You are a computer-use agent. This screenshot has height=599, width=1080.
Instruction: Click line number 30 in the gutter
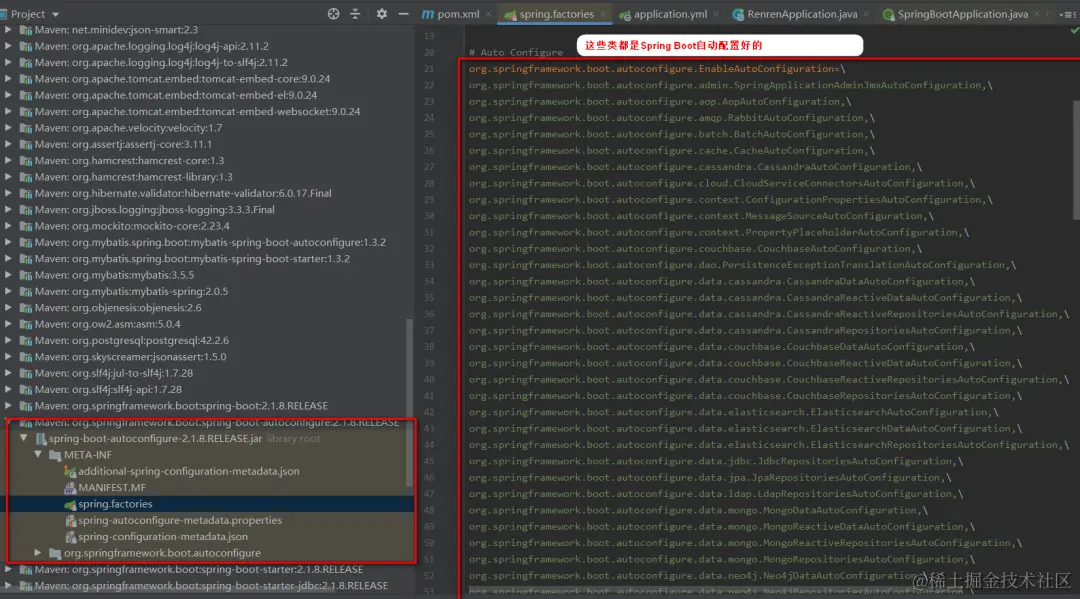pos(429,216)
